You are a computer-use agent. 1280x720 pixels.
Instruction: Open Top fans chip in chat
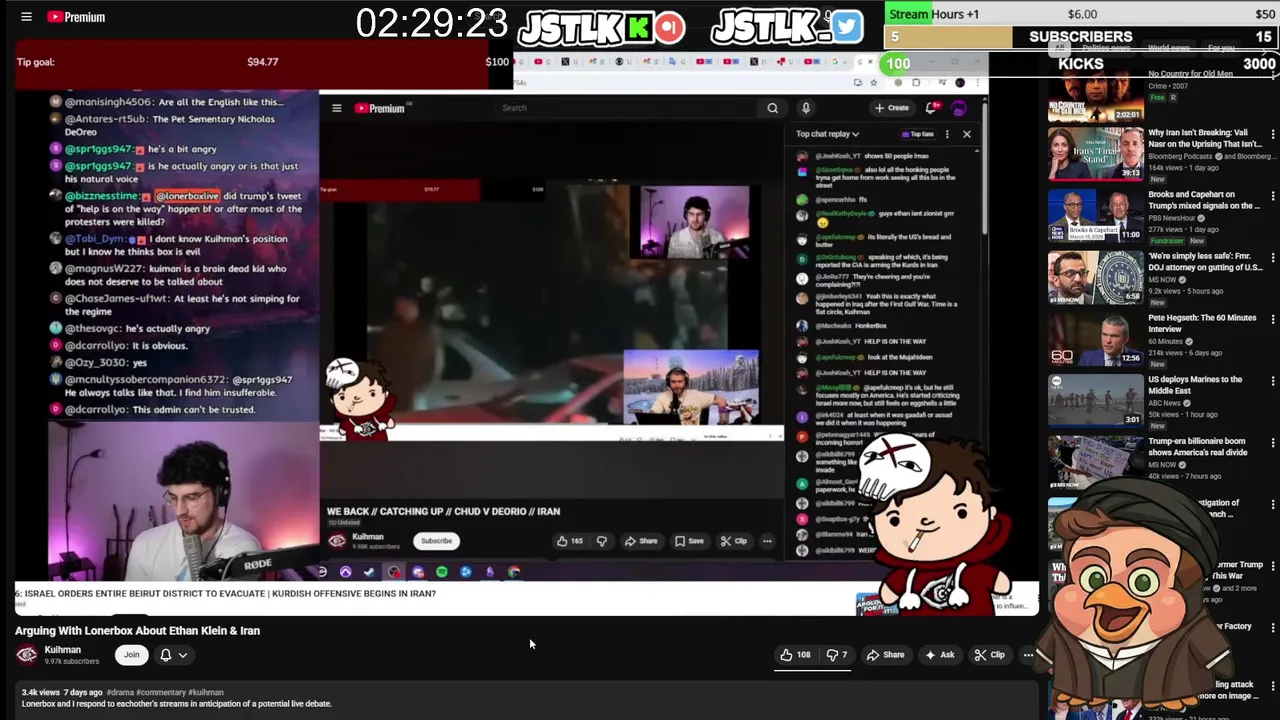pos(918,134)
